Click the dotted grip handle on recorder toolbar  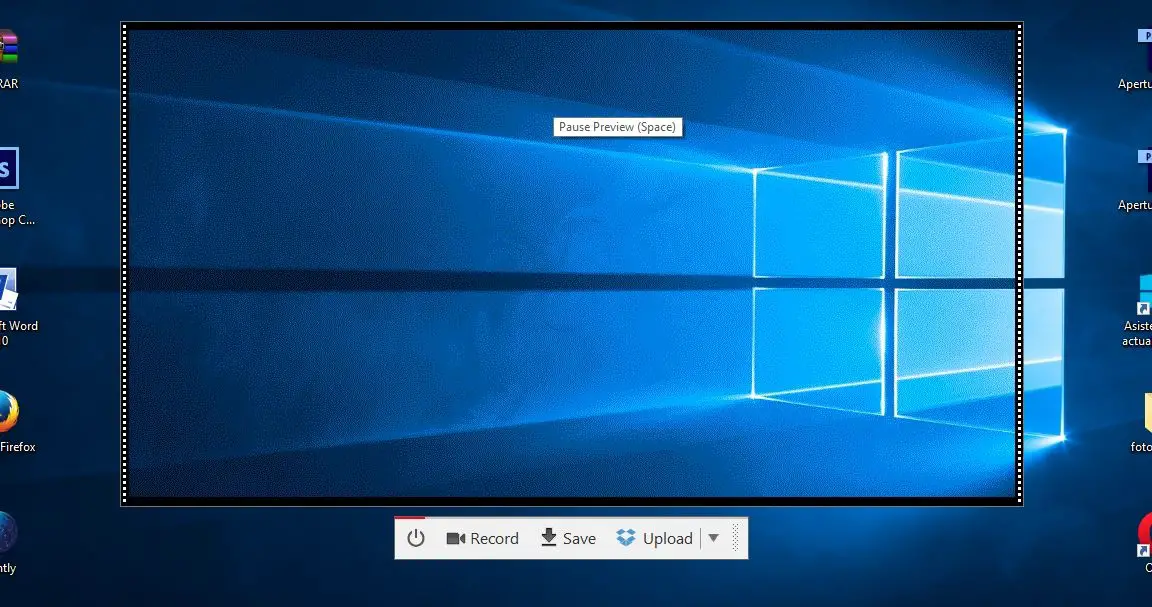[735, 539]
